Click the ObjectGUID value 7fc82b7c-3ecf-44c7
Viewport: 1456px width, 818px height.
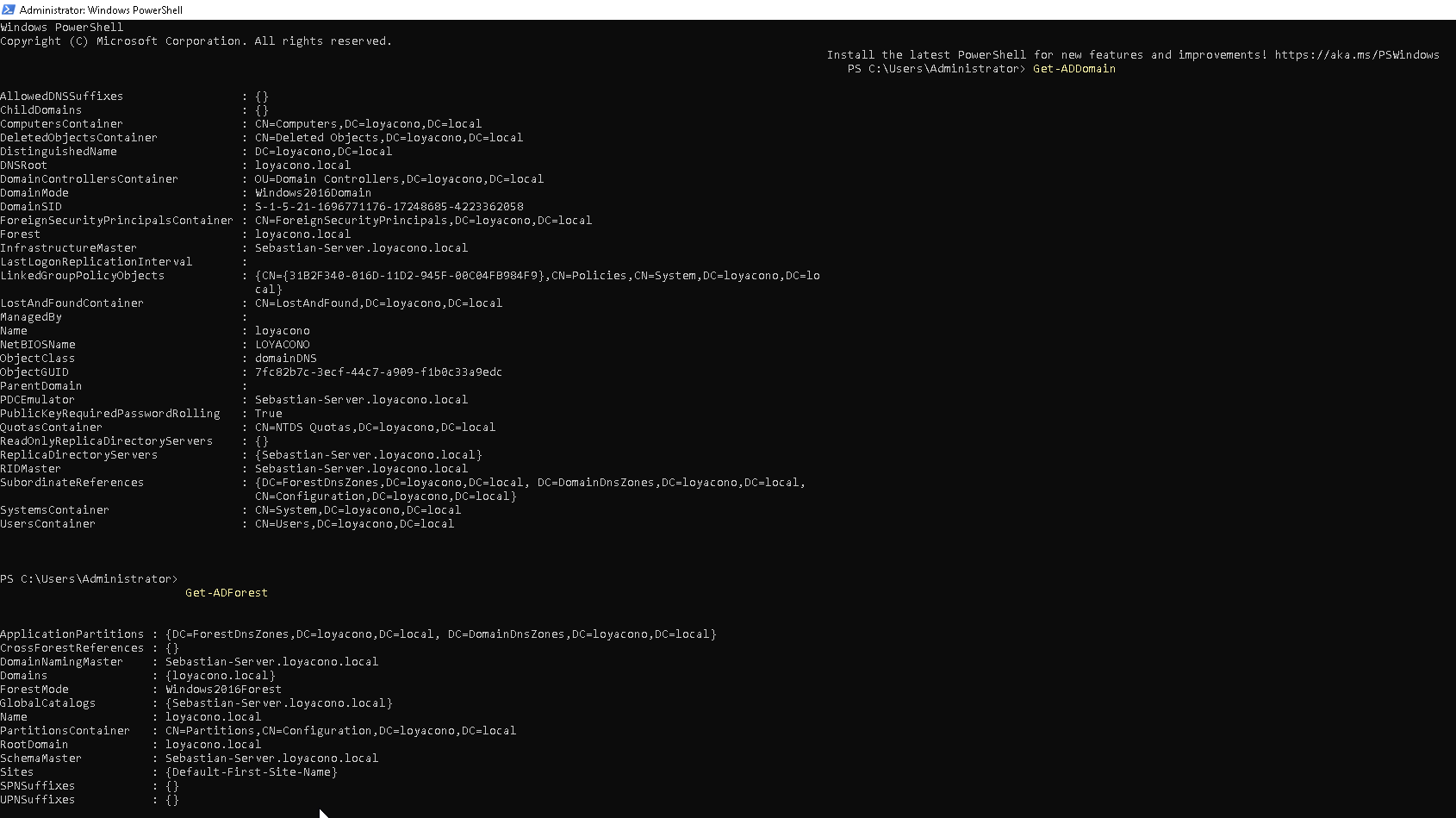pyautogui.click(x=378, y=372)
